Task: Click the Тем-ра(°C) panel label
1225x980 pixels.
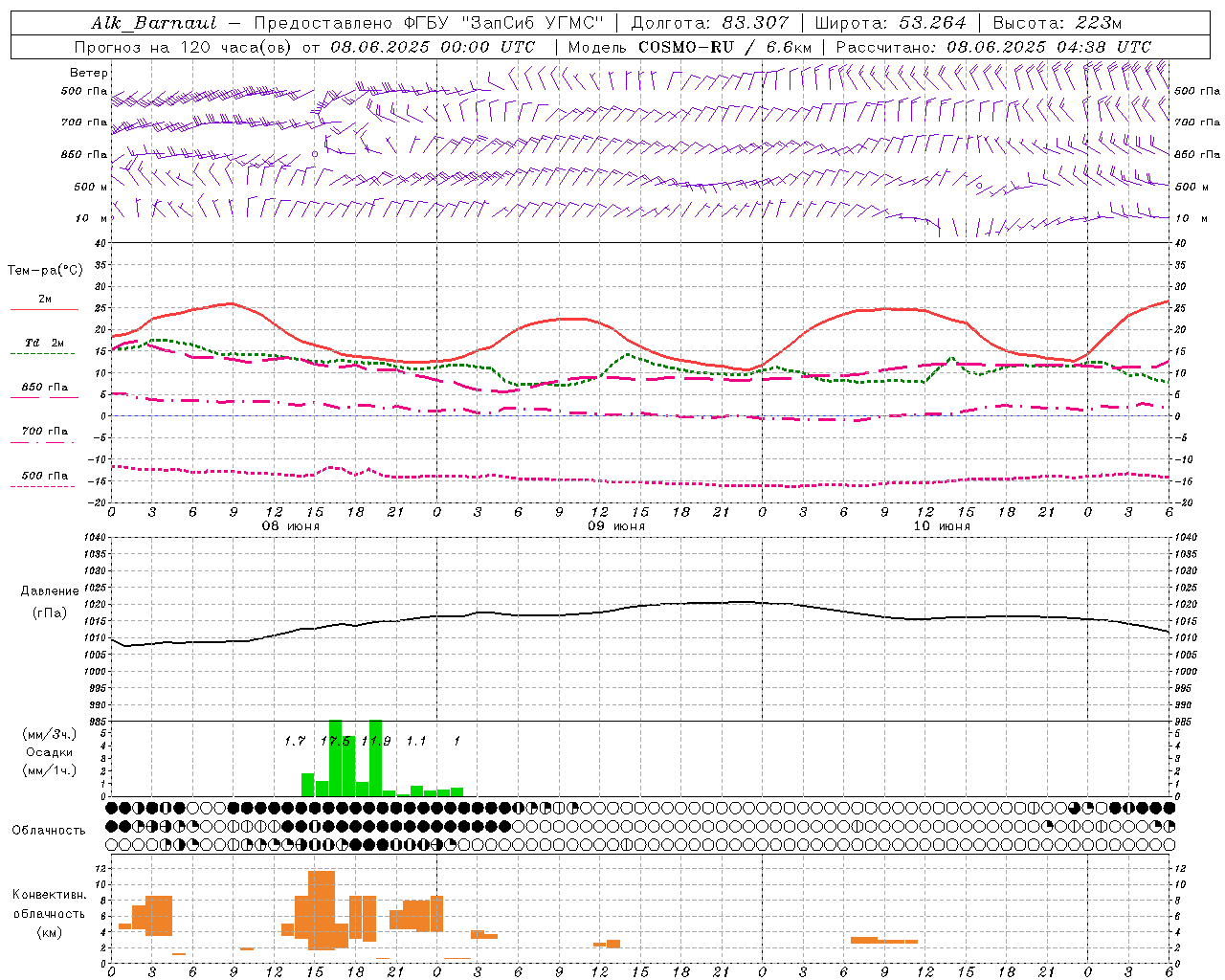Action: click(45, 270)
